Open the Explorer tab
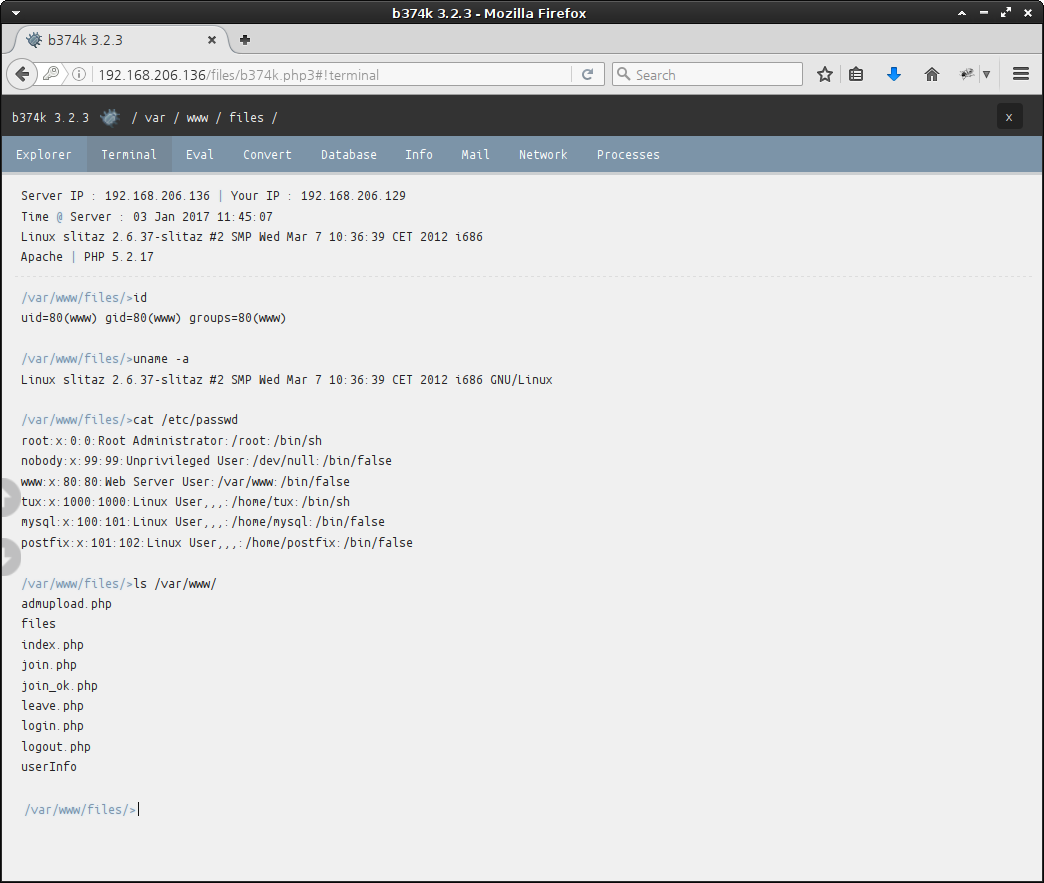The height and width of the screenshot is (883, 1044). pyautogui.click(x=44, y=154)
